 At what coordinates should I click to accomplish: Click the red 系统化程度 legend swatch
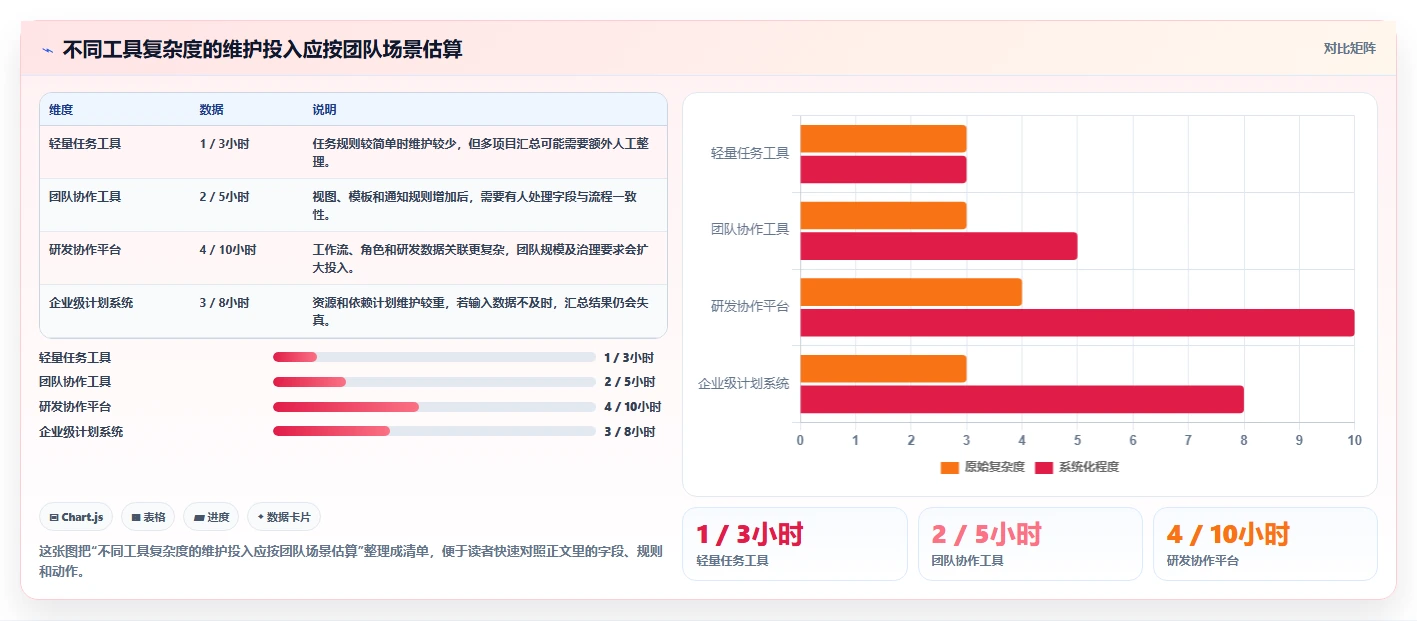point(1044,467)
